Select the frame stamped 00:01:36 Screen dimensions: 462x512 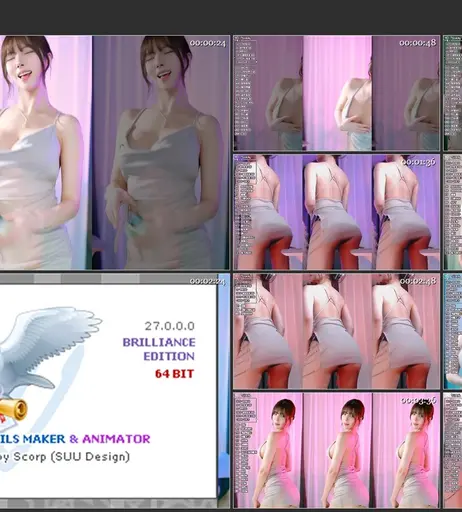tap(337, 212)
